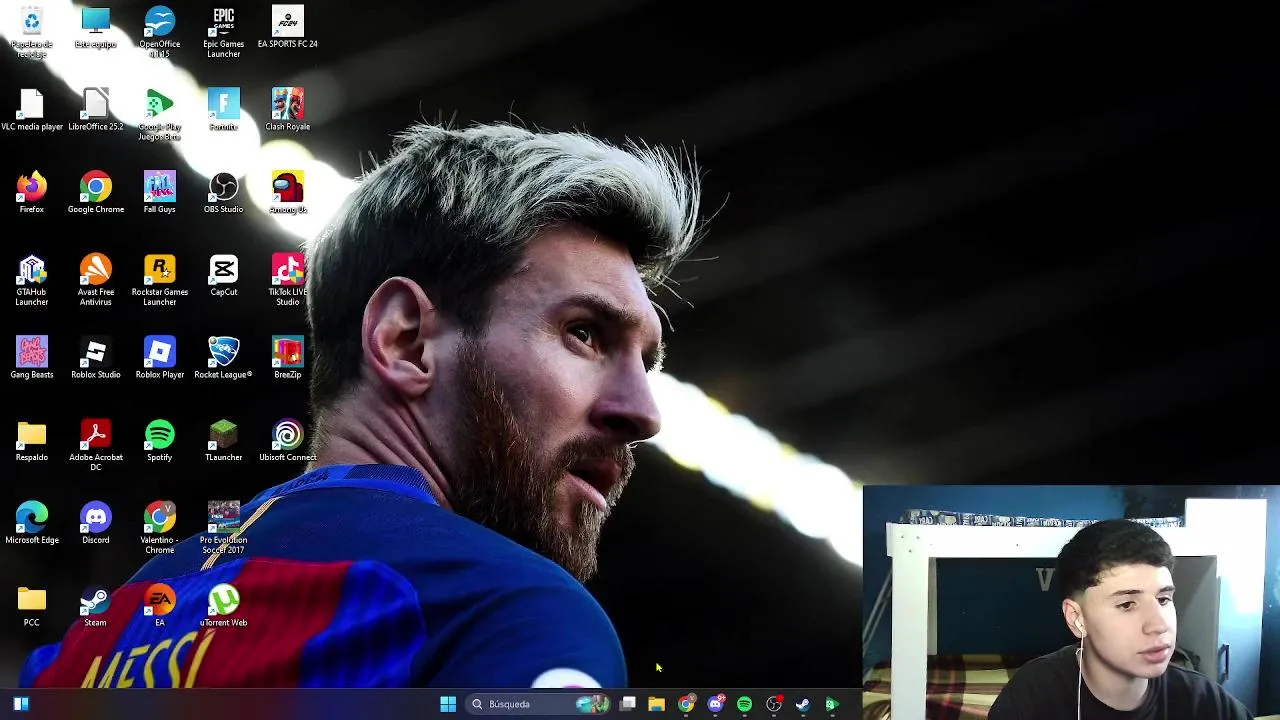Launch TikTok LIVE Studio

coord(288,280)
